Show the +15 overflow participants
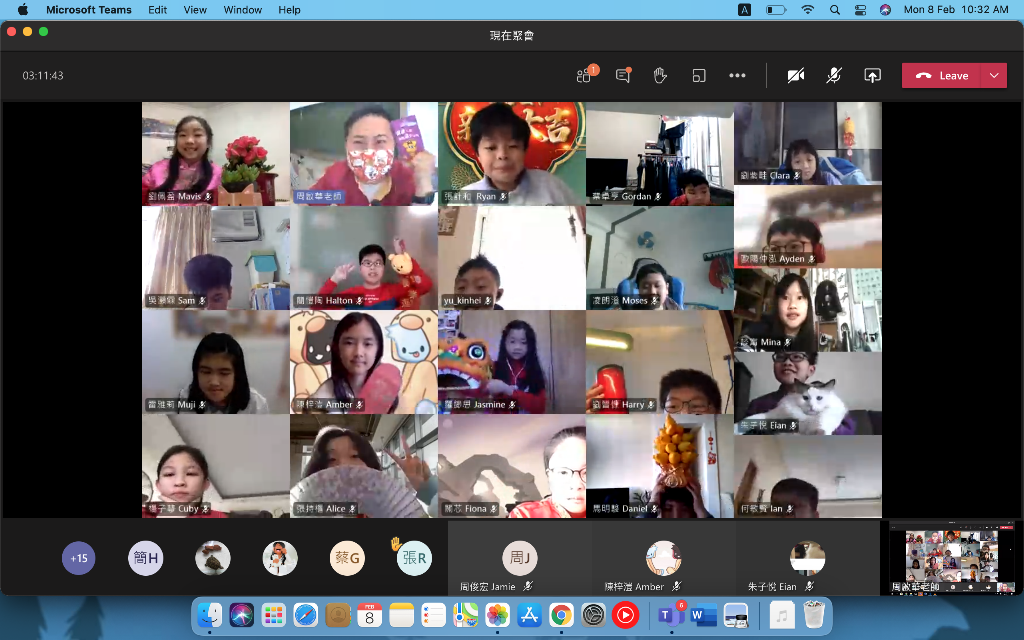 (x=79, y=558)
